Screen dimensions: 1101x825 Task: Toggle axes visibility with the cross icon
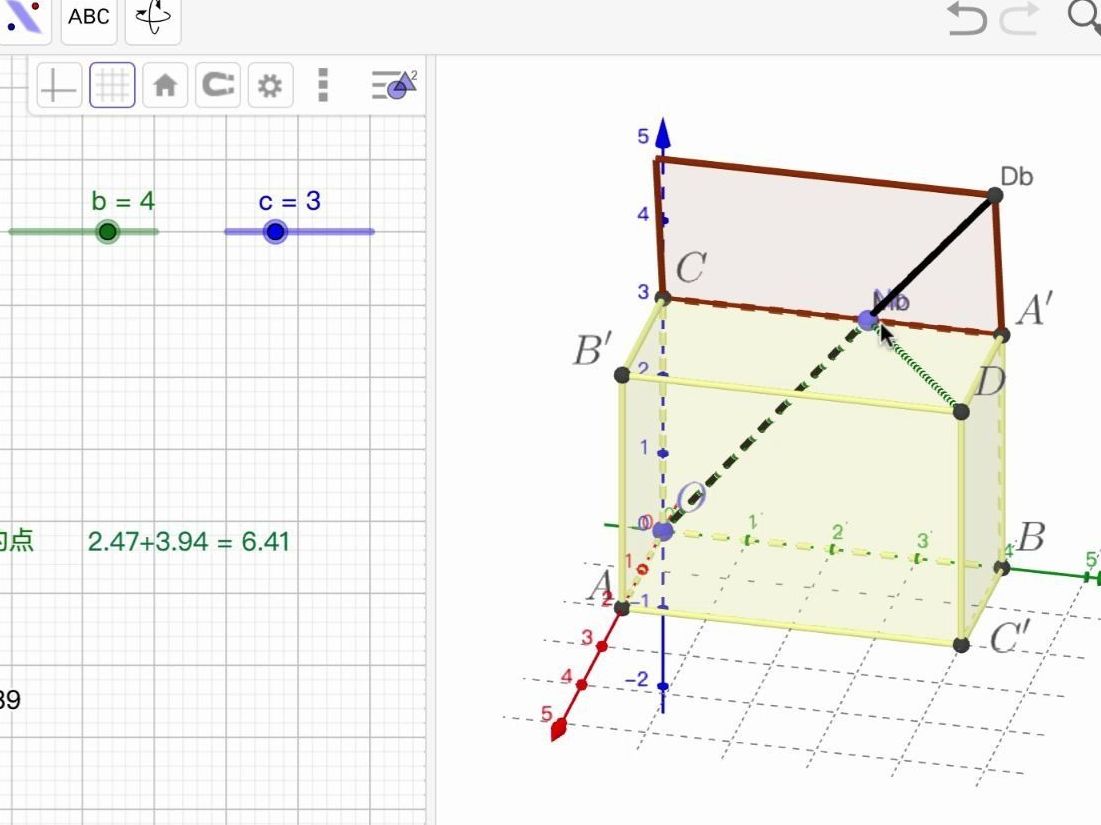point(59,85)
